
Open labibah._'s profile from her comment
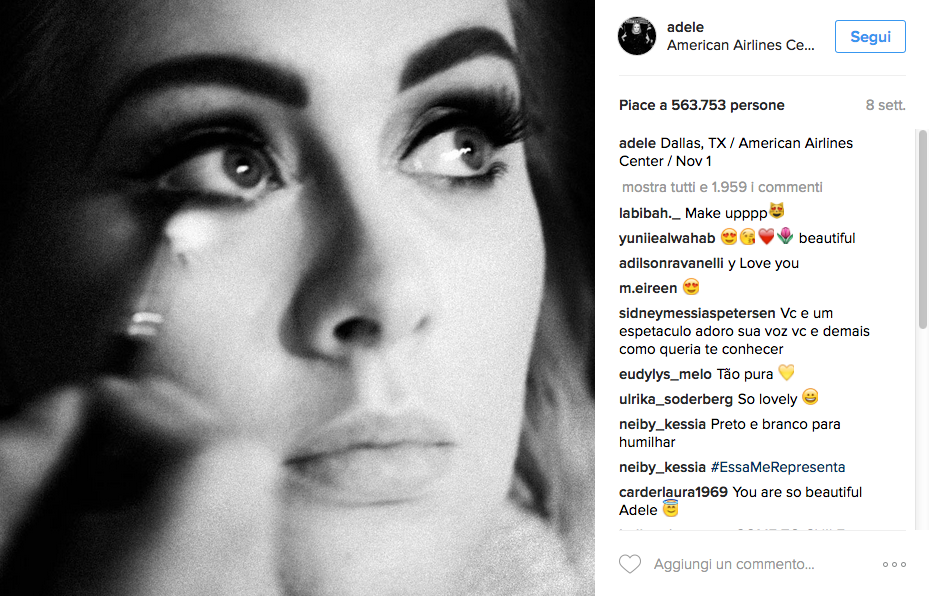click(647, 212)
